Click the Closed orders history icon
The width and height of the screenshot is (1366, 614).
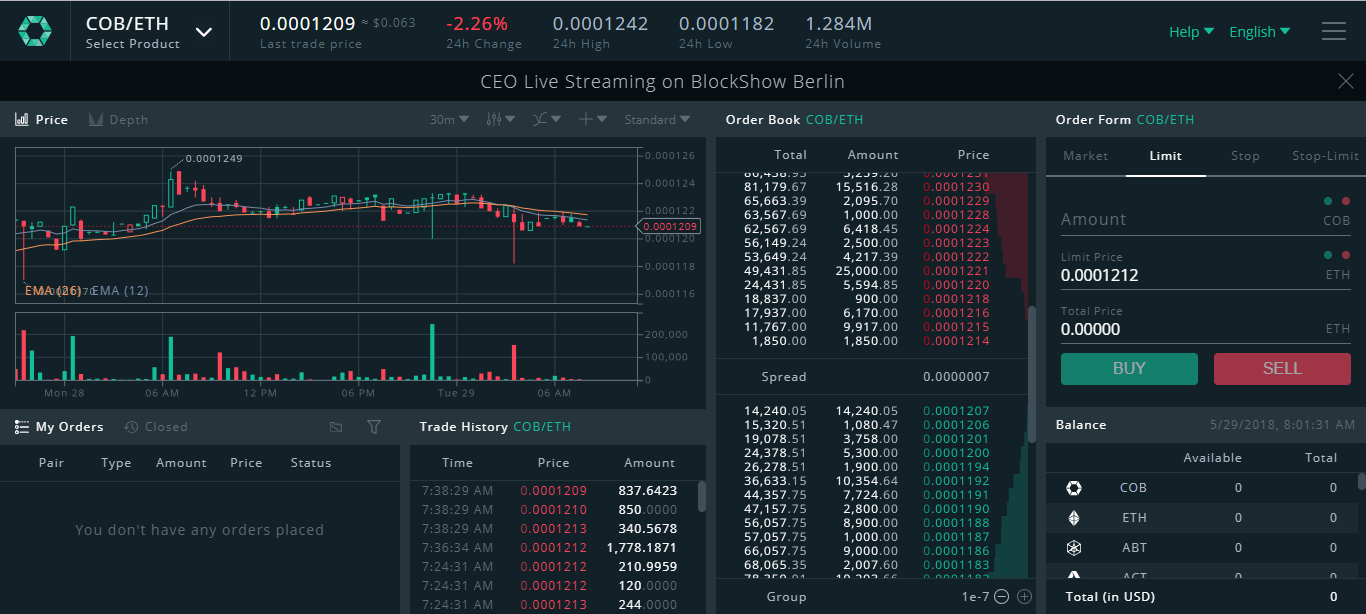coord(131,427)
